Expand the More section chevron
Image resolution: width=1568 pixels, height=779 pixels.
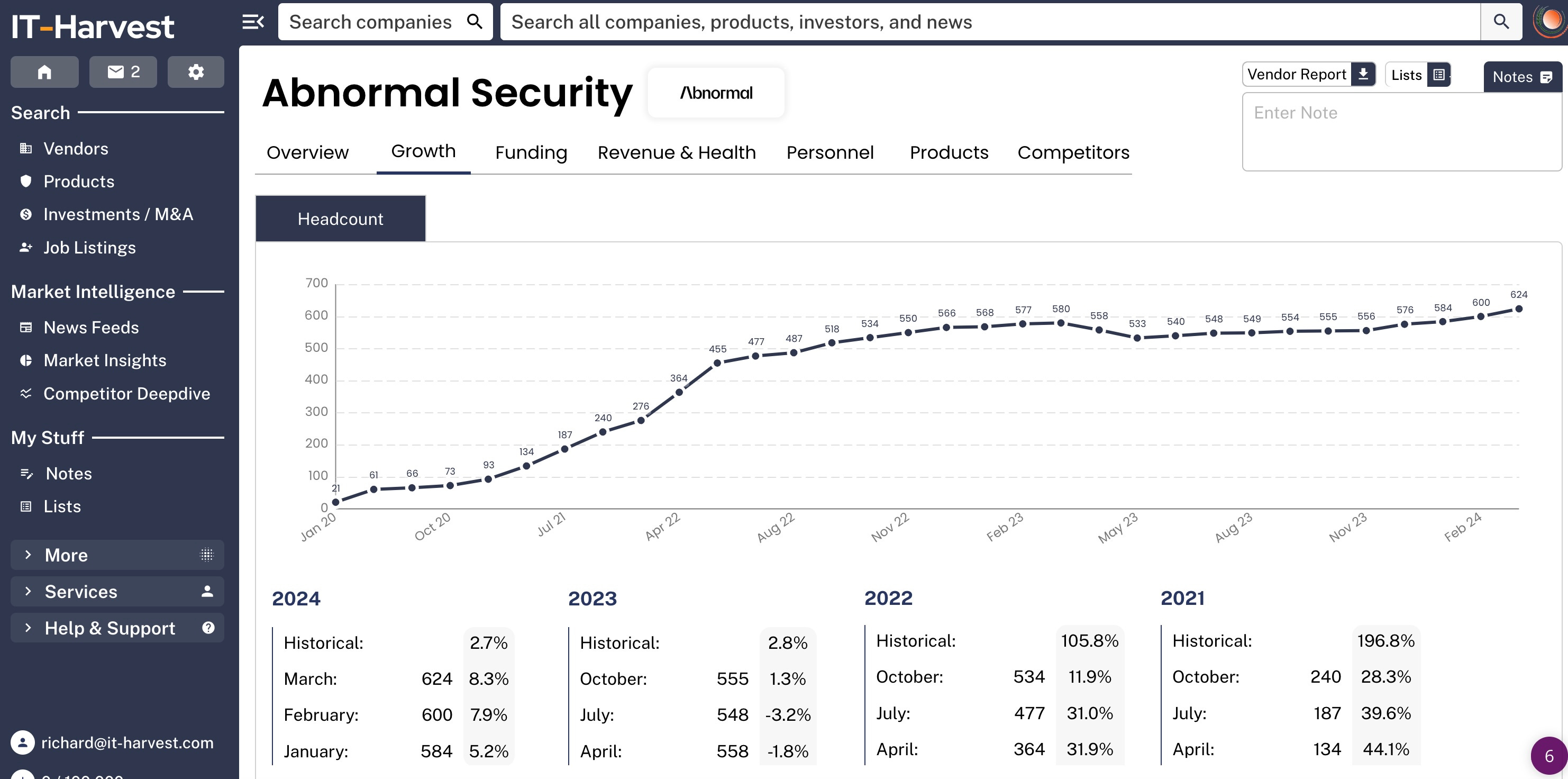coord(28,555)
